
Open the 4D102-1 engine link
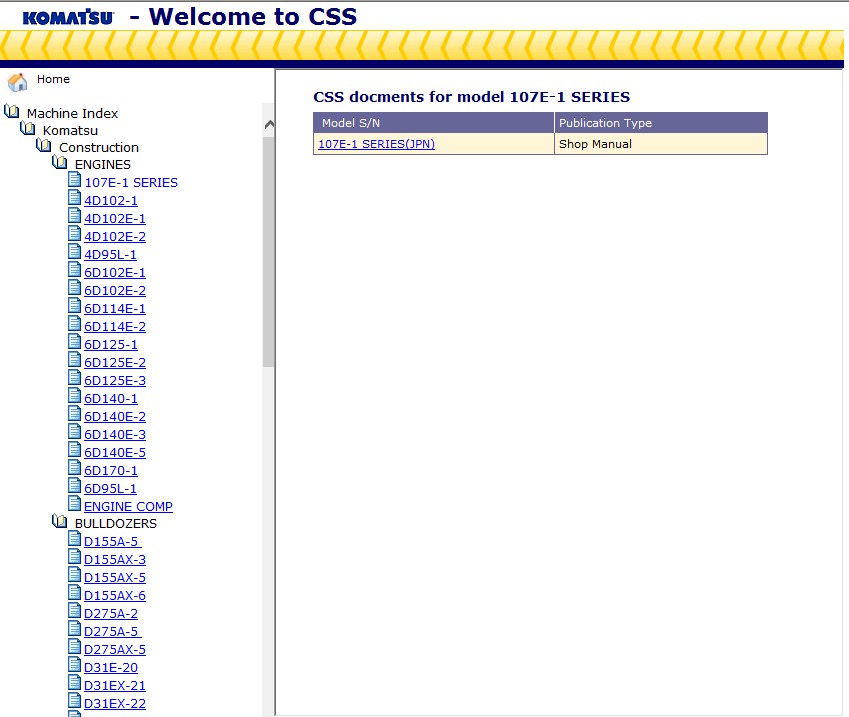point(111,200)
